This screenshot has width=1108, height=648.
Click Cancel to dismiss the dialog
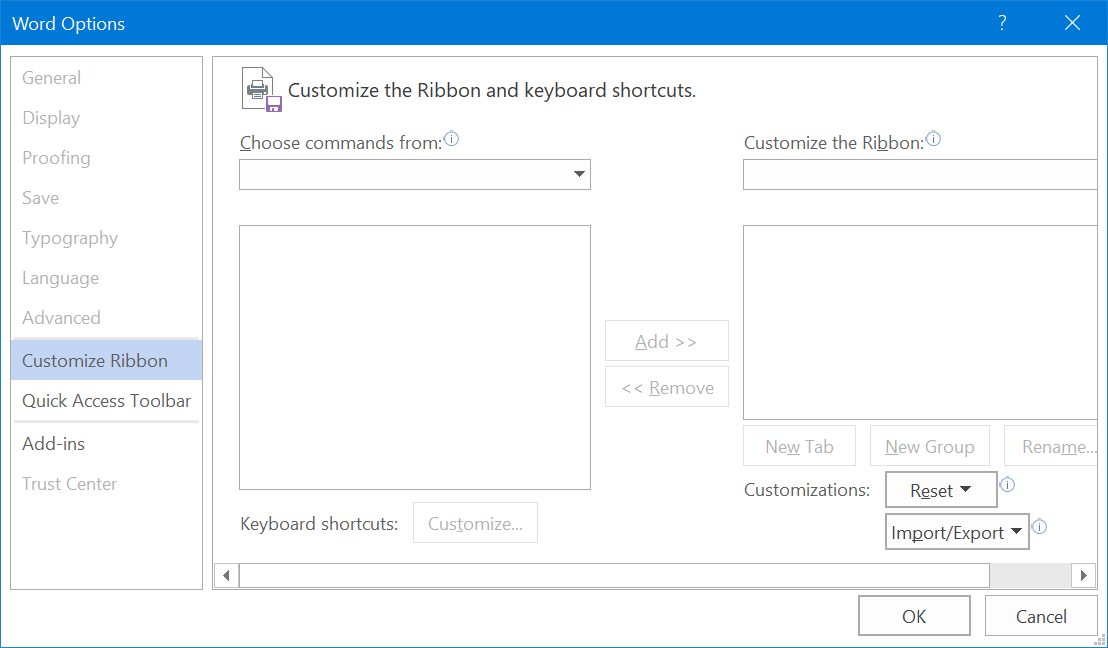(x=1041, y=616)
